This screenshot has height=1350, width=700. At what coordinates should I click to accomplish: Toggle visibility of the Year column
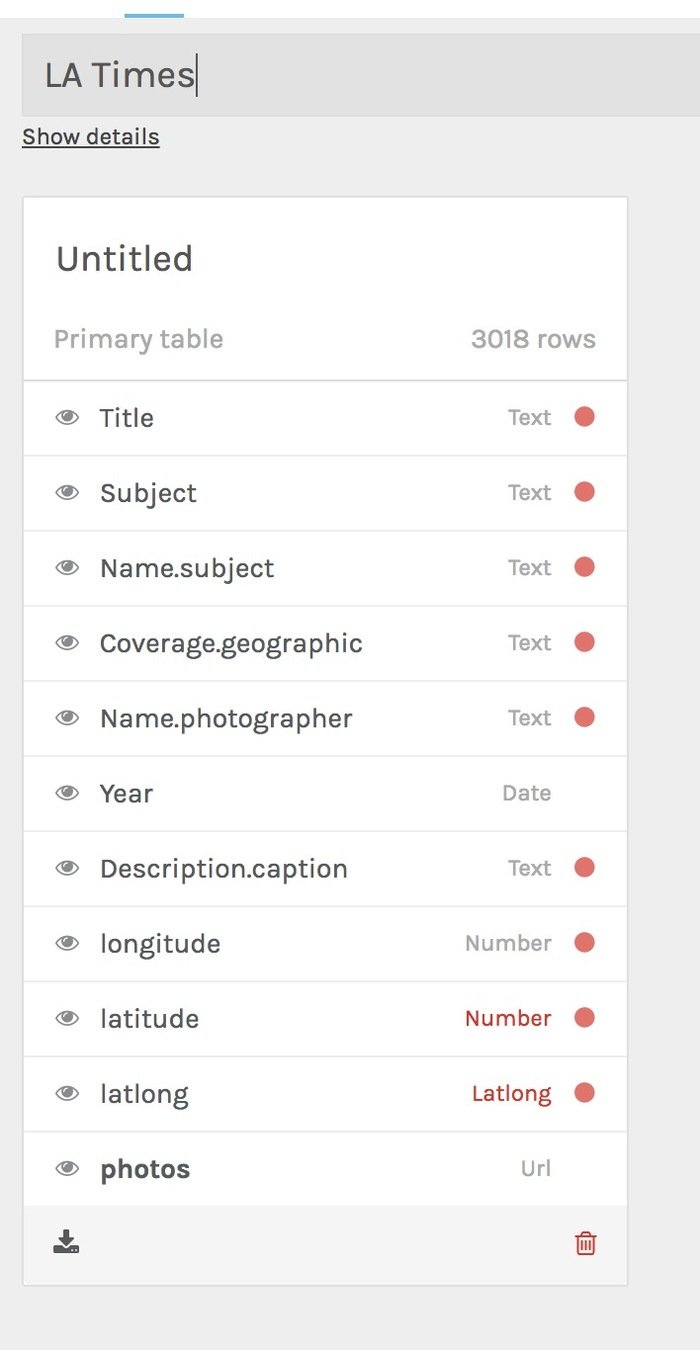67,793
